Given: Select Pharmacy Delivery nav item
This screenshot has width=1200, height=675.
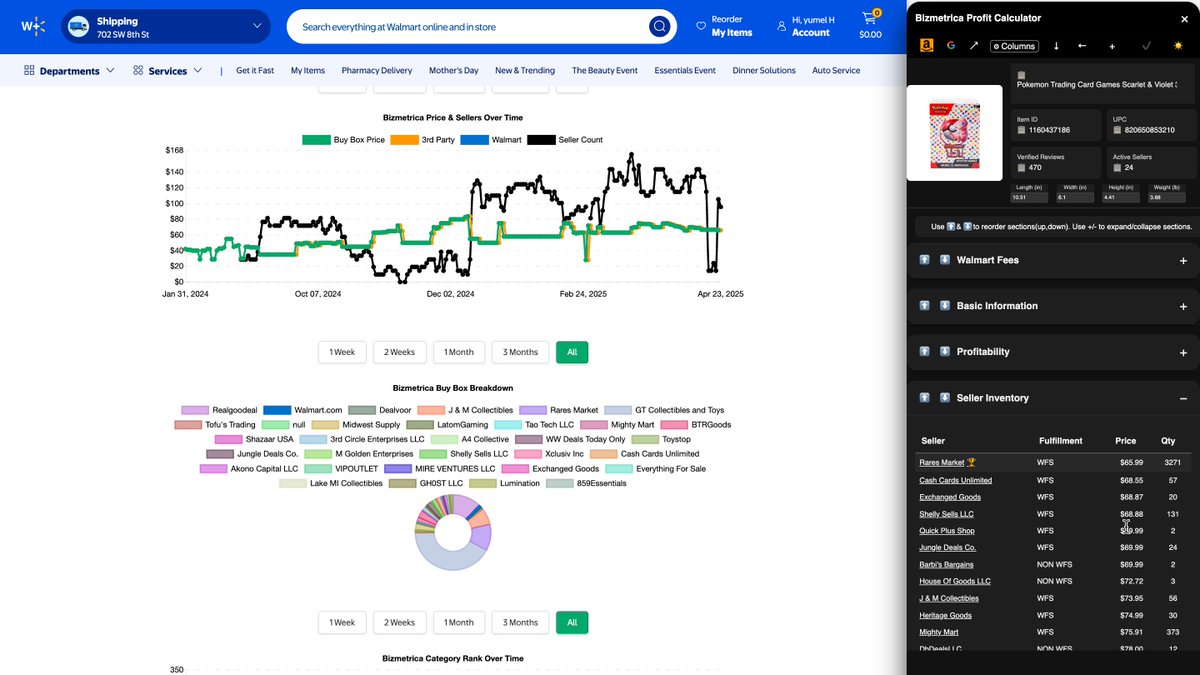Looking at the screenshot, I should pos(377,71).
